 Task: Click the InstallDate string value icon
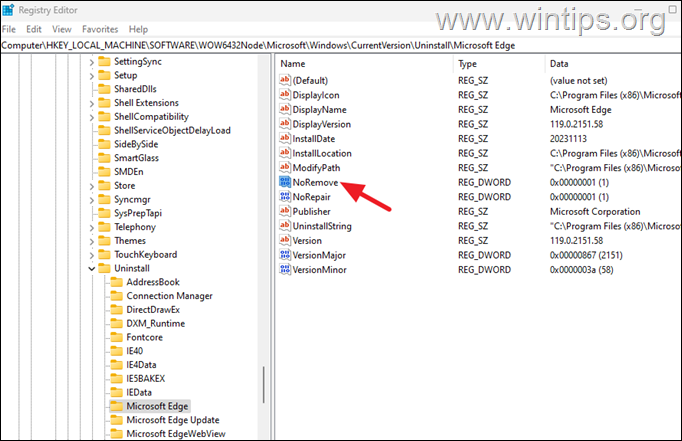pyautogui.click(x=285, y=138)
